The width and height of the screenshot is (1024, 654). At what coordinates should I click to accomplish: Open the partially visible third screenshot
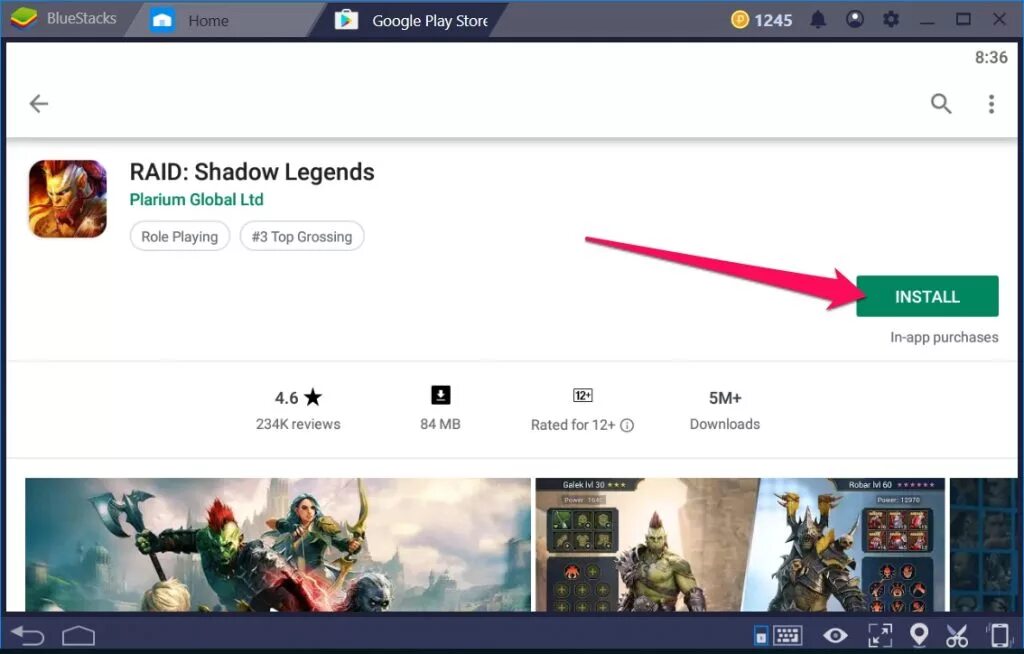point(984,545)
